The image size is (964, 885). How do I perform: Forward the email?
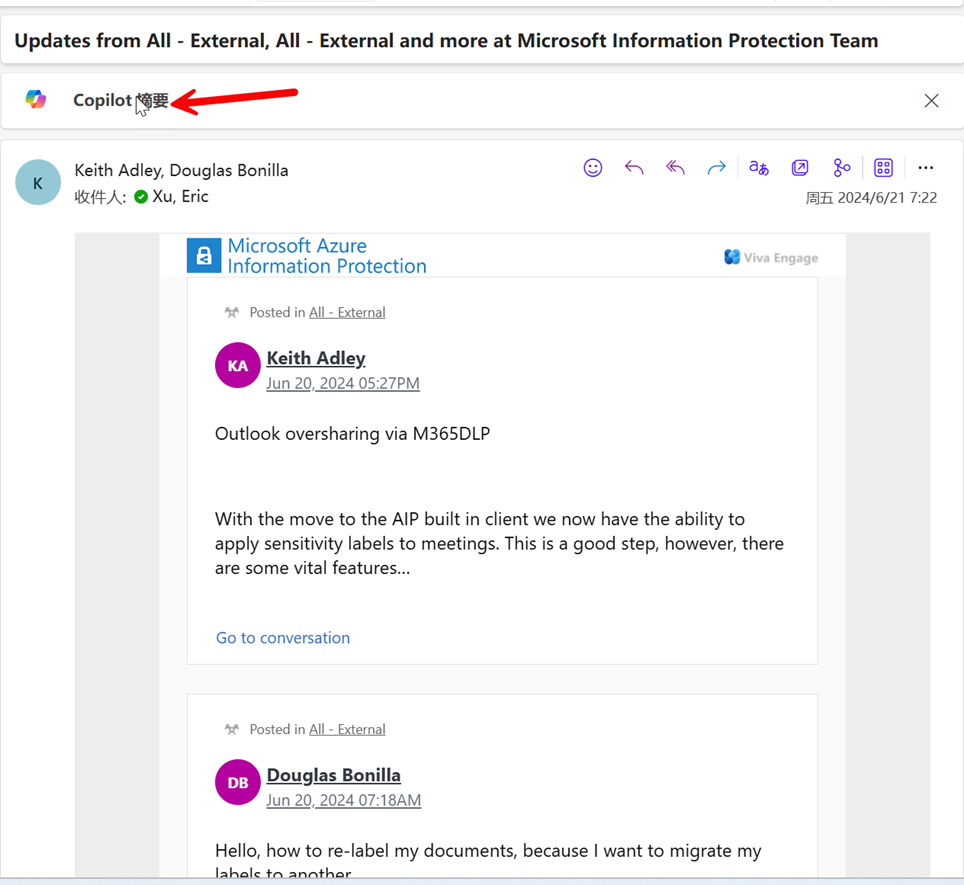[x=716, y=168]
